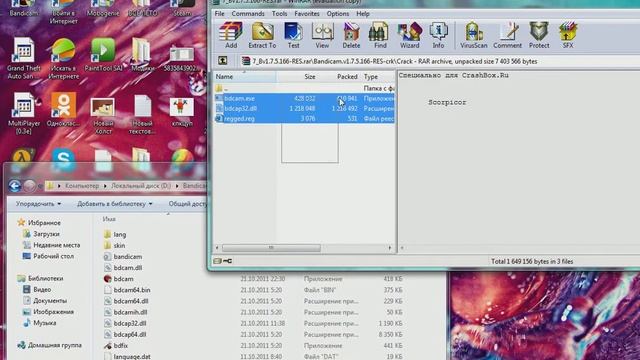This screenshot has width=640, height=360.
Task: Click the Delete toolbar icon
Action: tap(351, 36)
